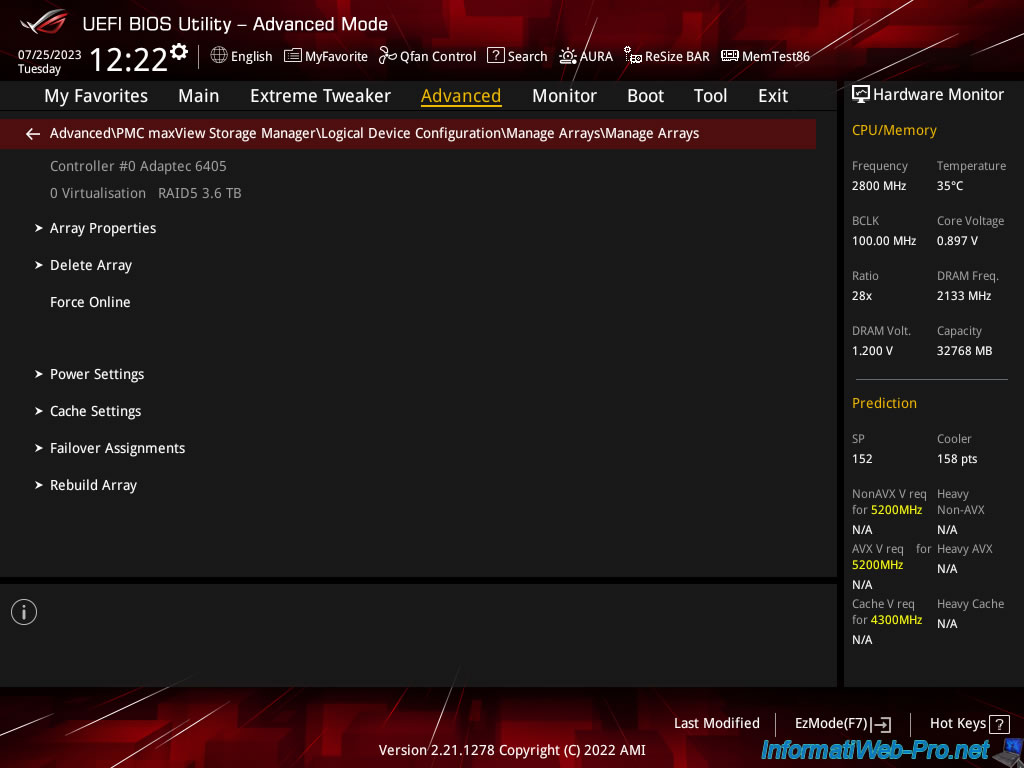Image resolution: width=1024 pixels, height=768 pixels.
Task: Open Power Settings submenu label
Action: (97, 375)
